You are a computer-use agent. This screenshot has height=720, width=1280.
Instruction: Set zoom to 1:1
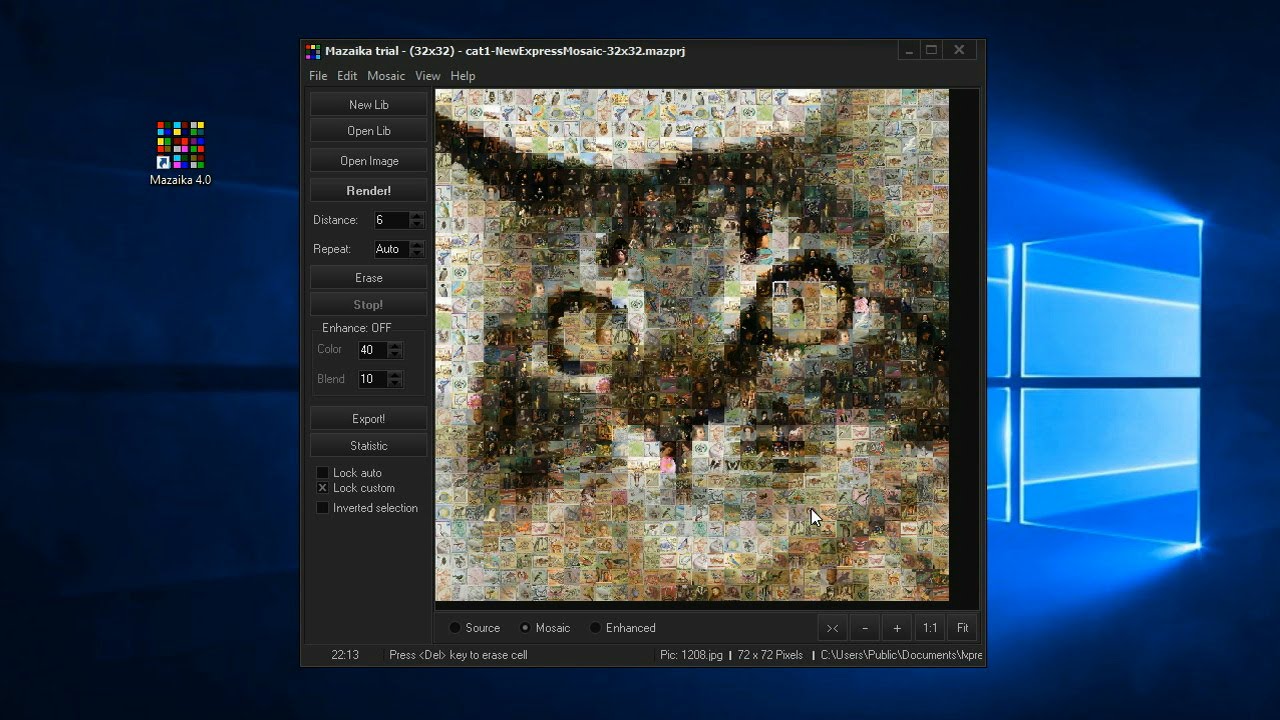click(930, 628)
